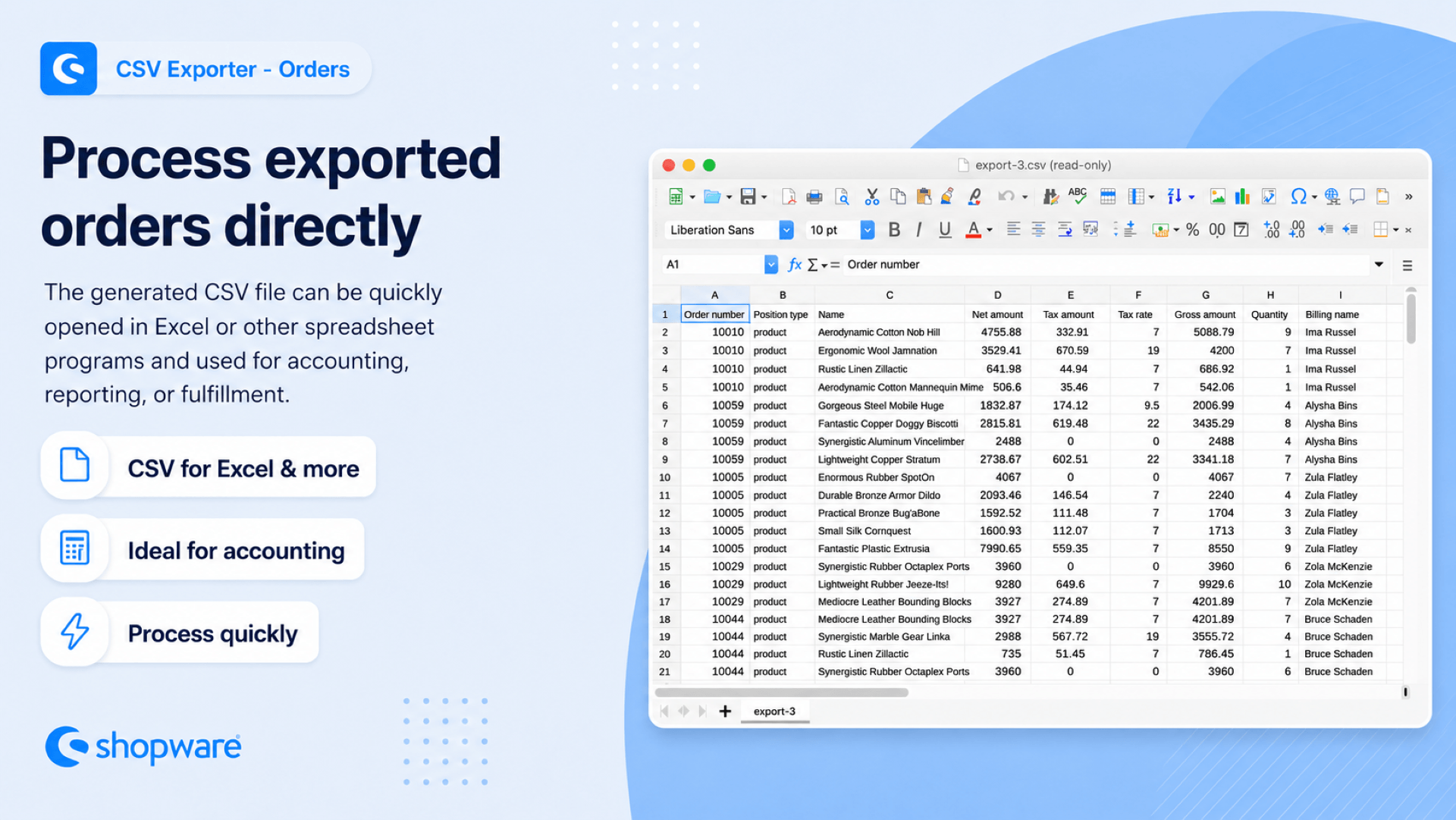Apply the Date number format icon
The width and height of the screenshot is (1456, 820).
point(1241,230)
